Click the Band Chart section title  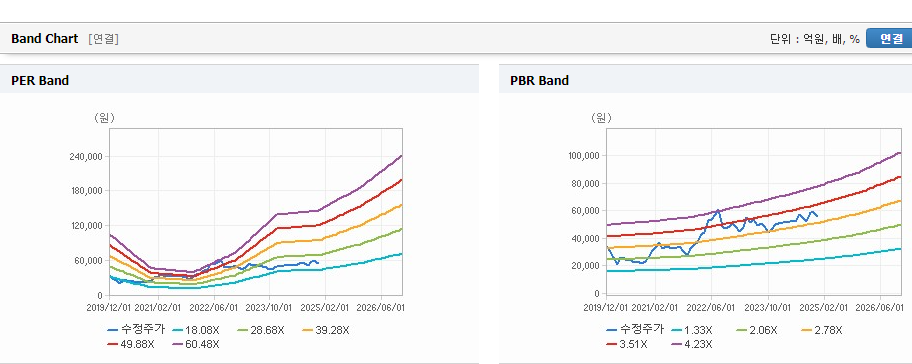click(x=44, y=39)
